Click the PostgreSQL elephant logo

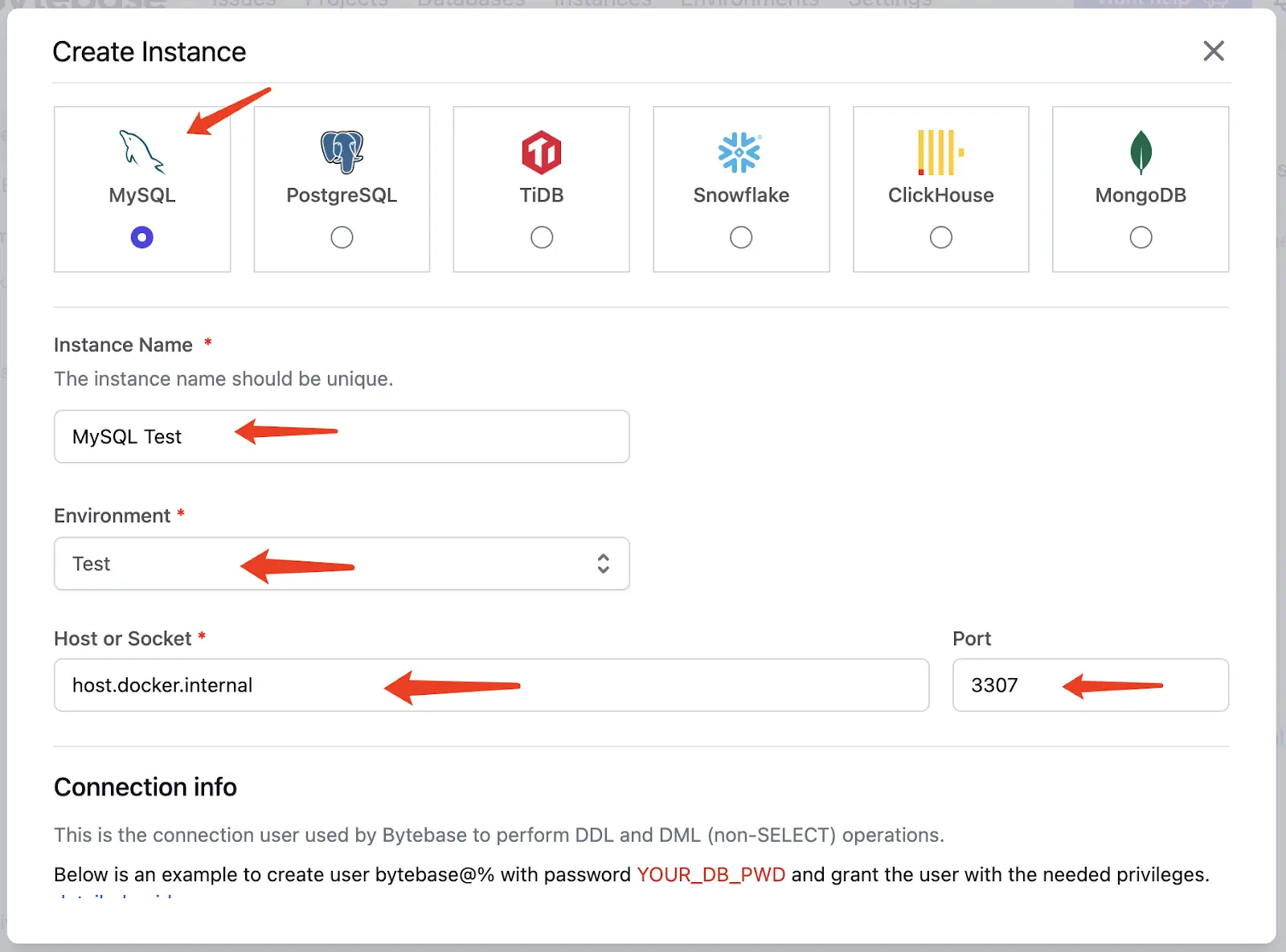(x=342, y=152)
